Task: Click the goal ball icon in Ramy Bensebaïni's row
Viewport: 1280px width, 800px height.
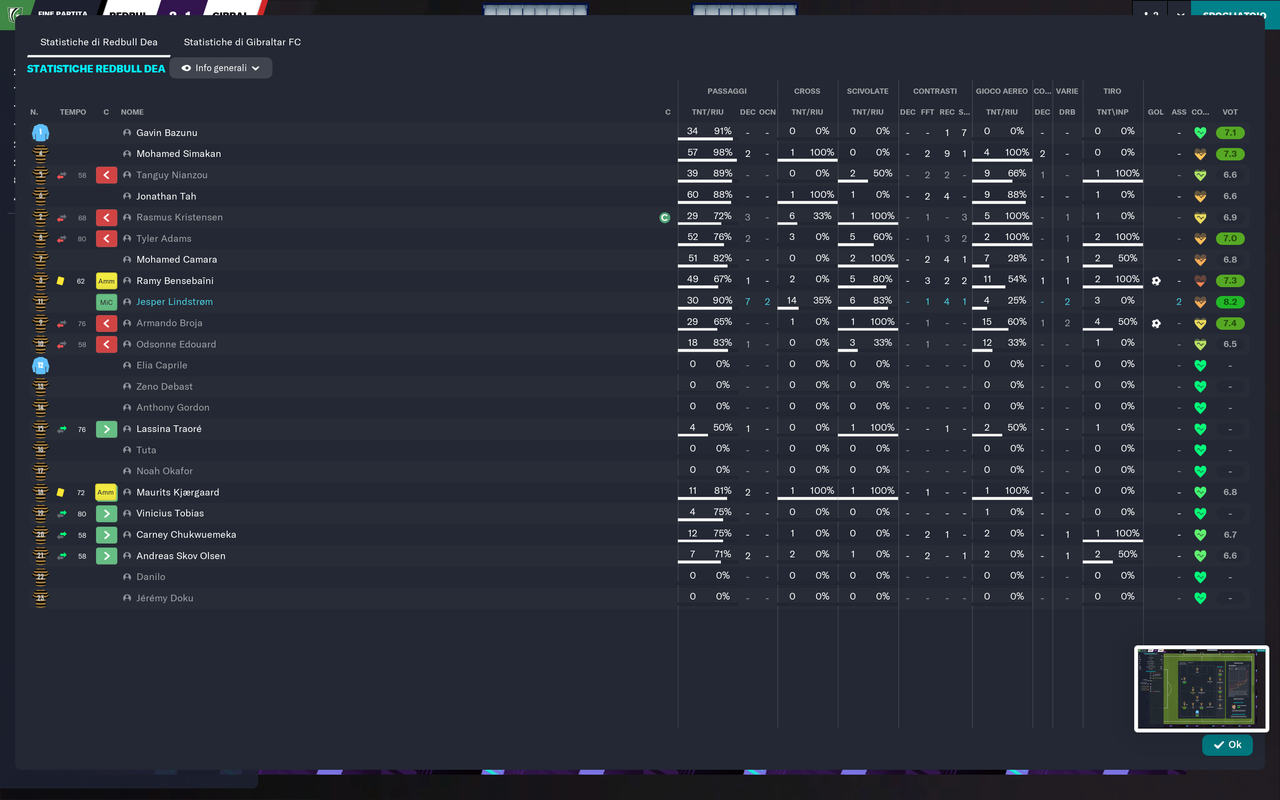Action: click(x=1156, y=281)
